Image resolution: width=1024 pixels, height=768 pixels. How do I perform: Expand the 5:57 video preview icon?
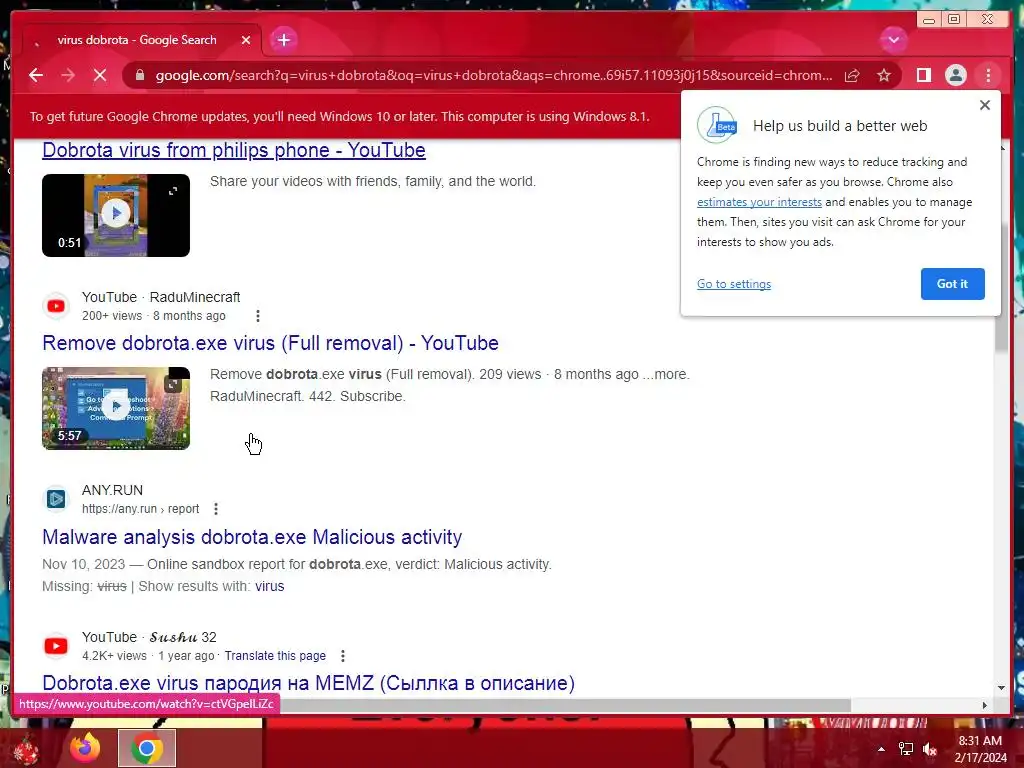tap(173, 384)
